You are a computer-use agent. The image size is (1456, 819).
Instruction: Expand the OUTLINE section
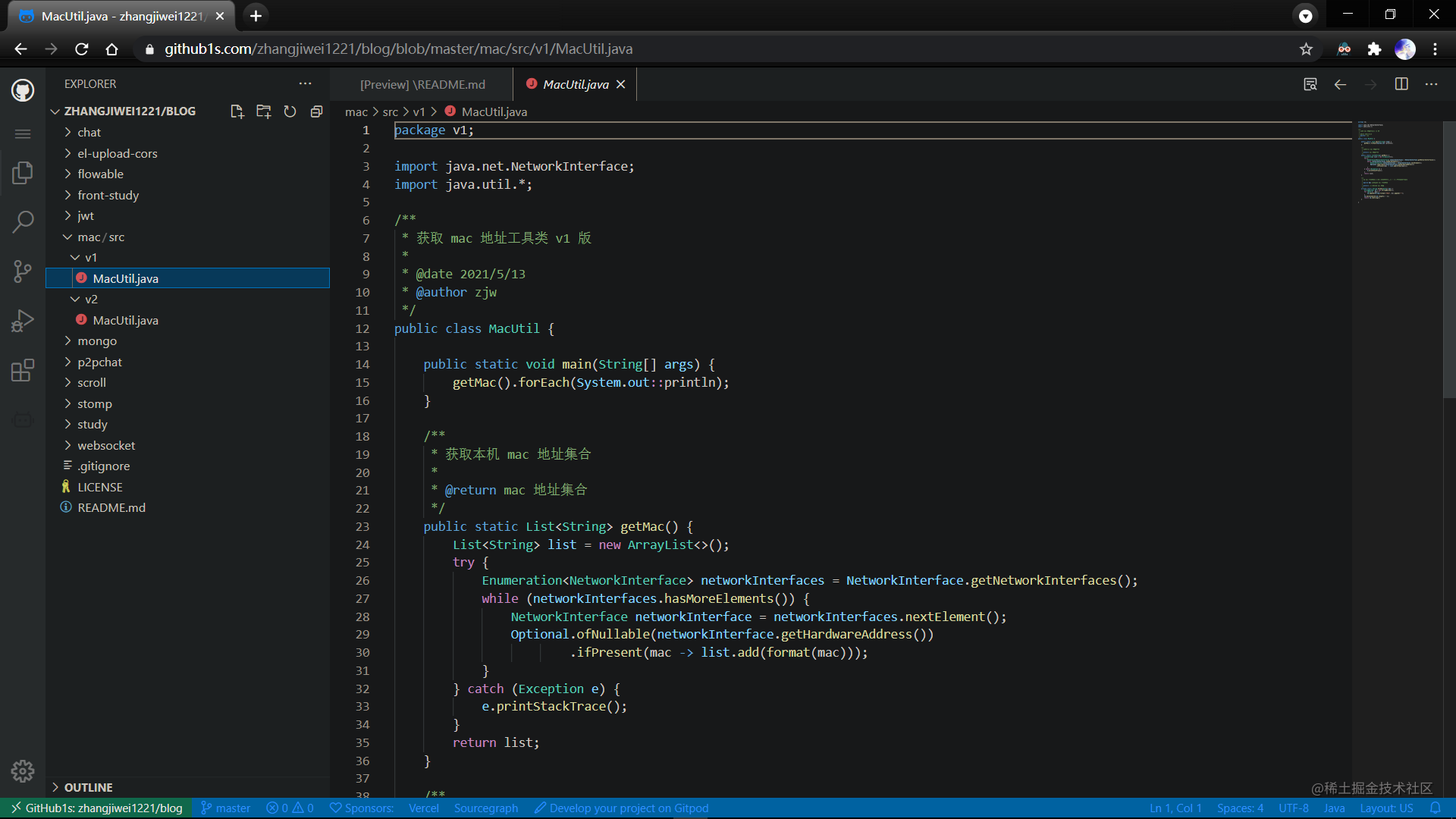pos(188,787)
